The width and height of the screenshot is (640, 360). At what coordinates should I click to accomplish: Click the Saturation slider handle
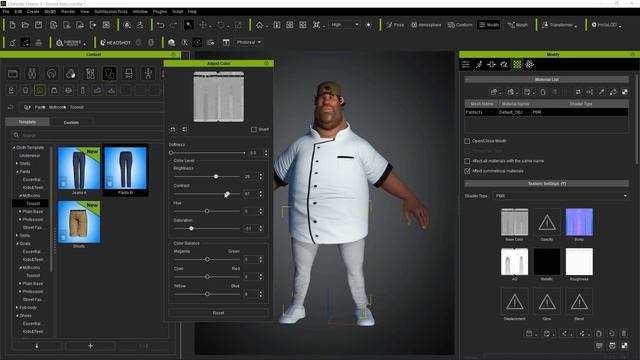(191, 228)
